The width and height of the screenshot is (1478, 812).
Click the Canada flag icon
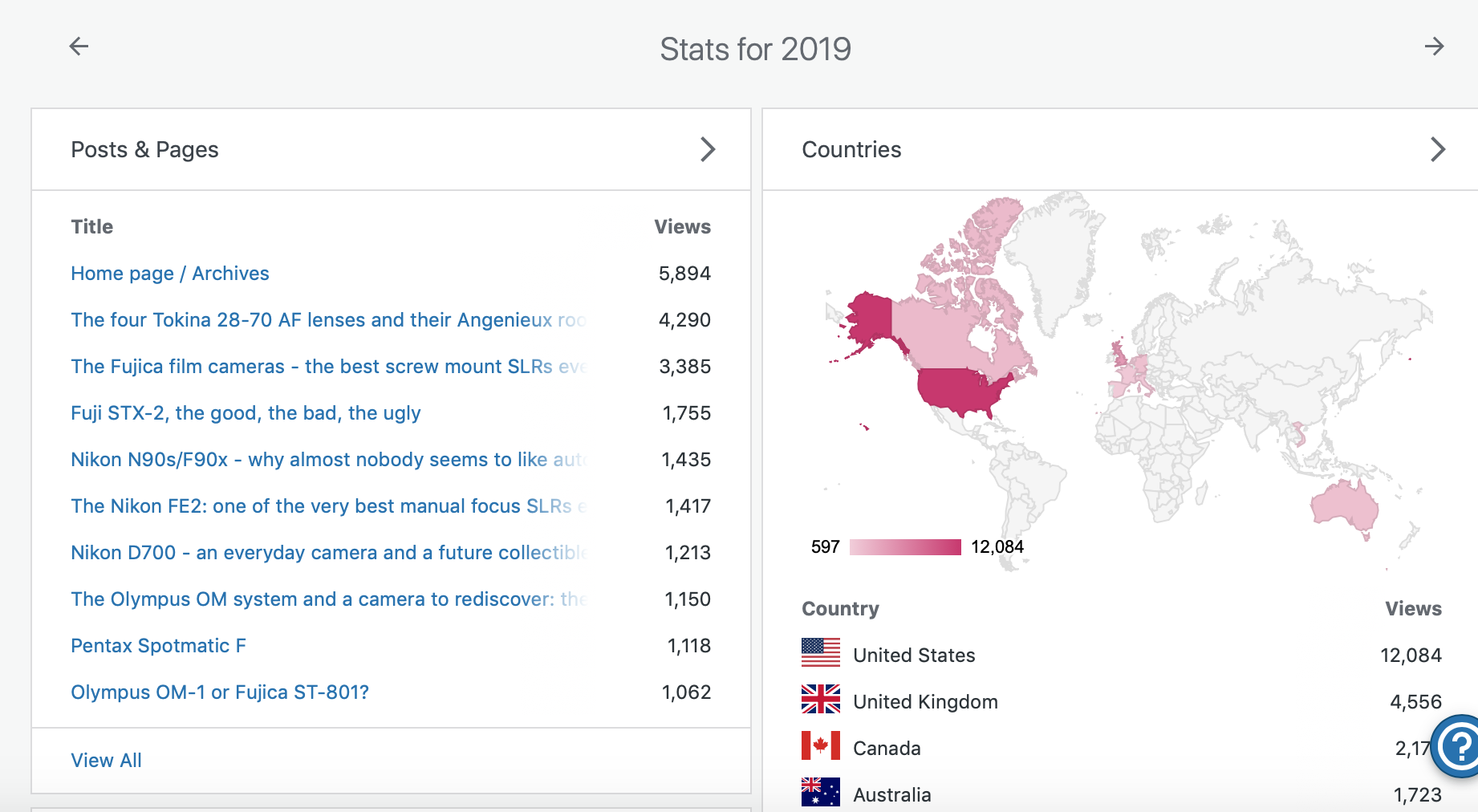820,746
